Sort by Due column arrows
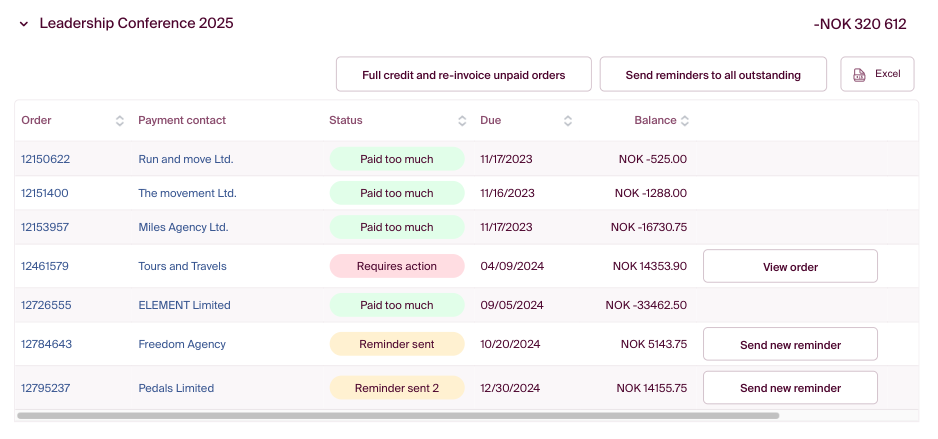The width and height of the screenshot is (938, 439). coord(568,121)
